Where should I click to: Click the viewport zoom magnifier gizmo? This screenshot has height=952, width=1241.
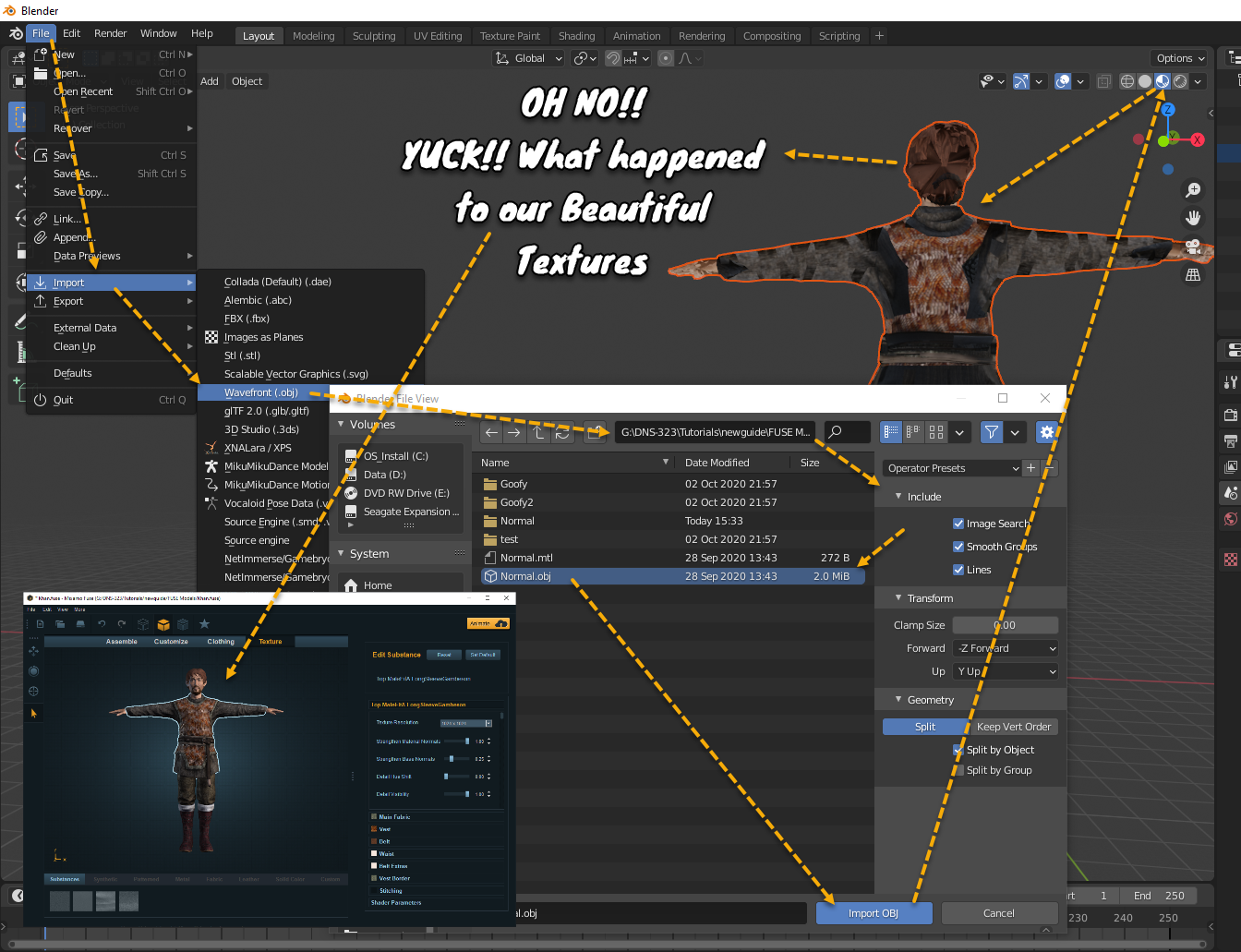point(1193,189)
